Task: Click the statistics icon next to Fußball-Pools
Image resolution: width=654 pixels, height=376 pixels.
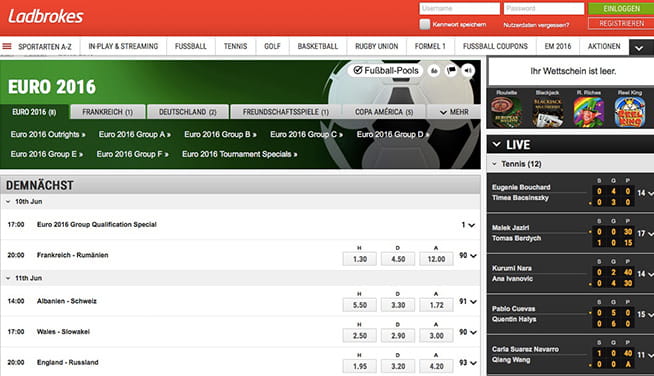Action: click(x=434, y=71)
